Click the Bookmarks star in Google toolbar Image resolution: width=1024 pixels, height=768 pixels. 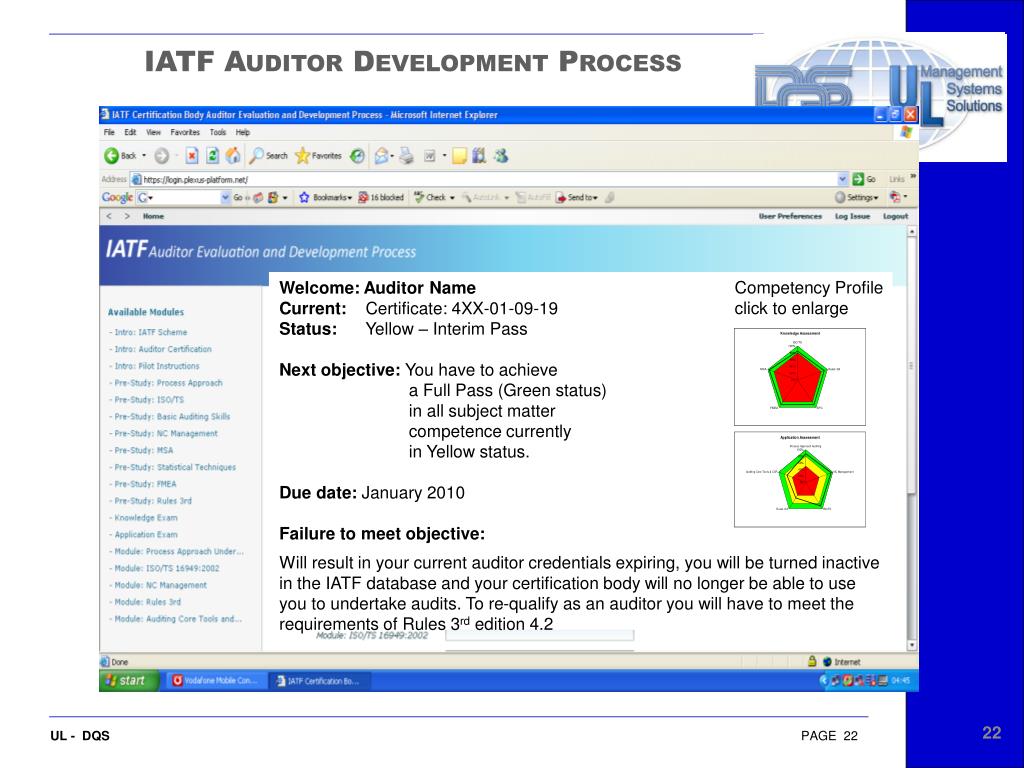click(x=304, y=197)
